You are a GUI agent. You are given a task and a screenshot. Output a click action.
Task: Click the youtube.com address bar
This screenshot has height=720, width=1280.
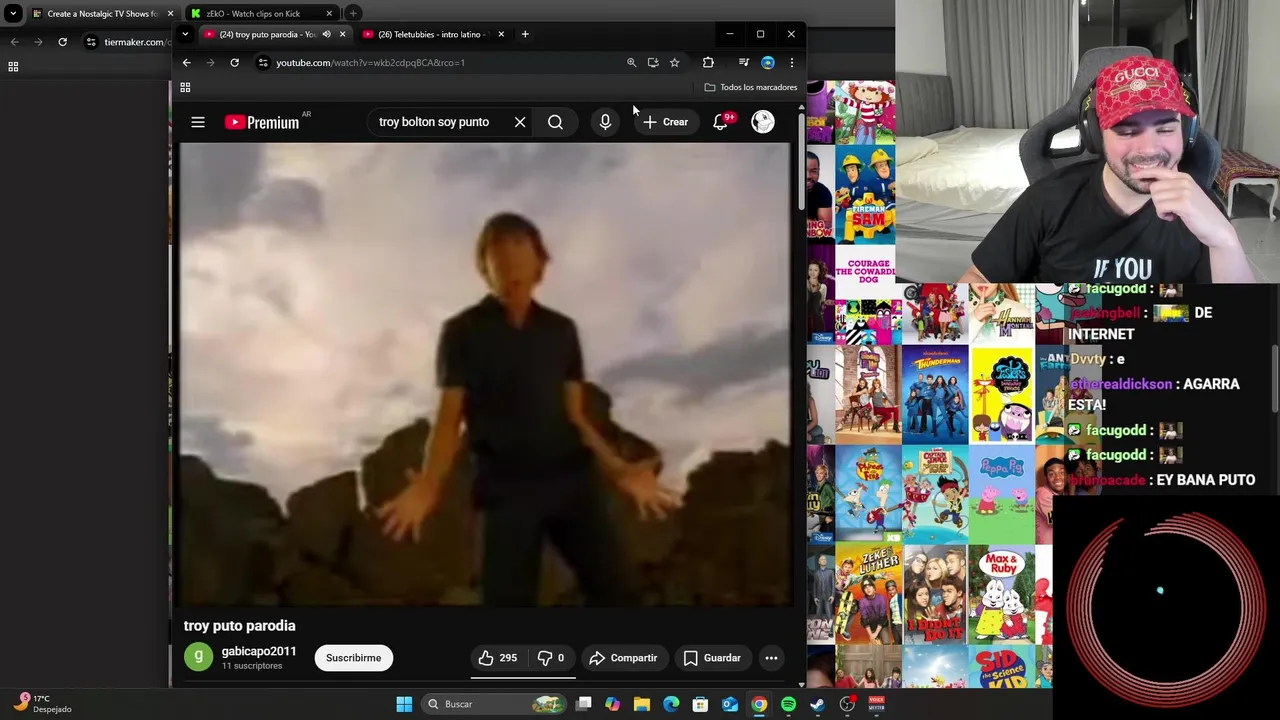(440, 63)
